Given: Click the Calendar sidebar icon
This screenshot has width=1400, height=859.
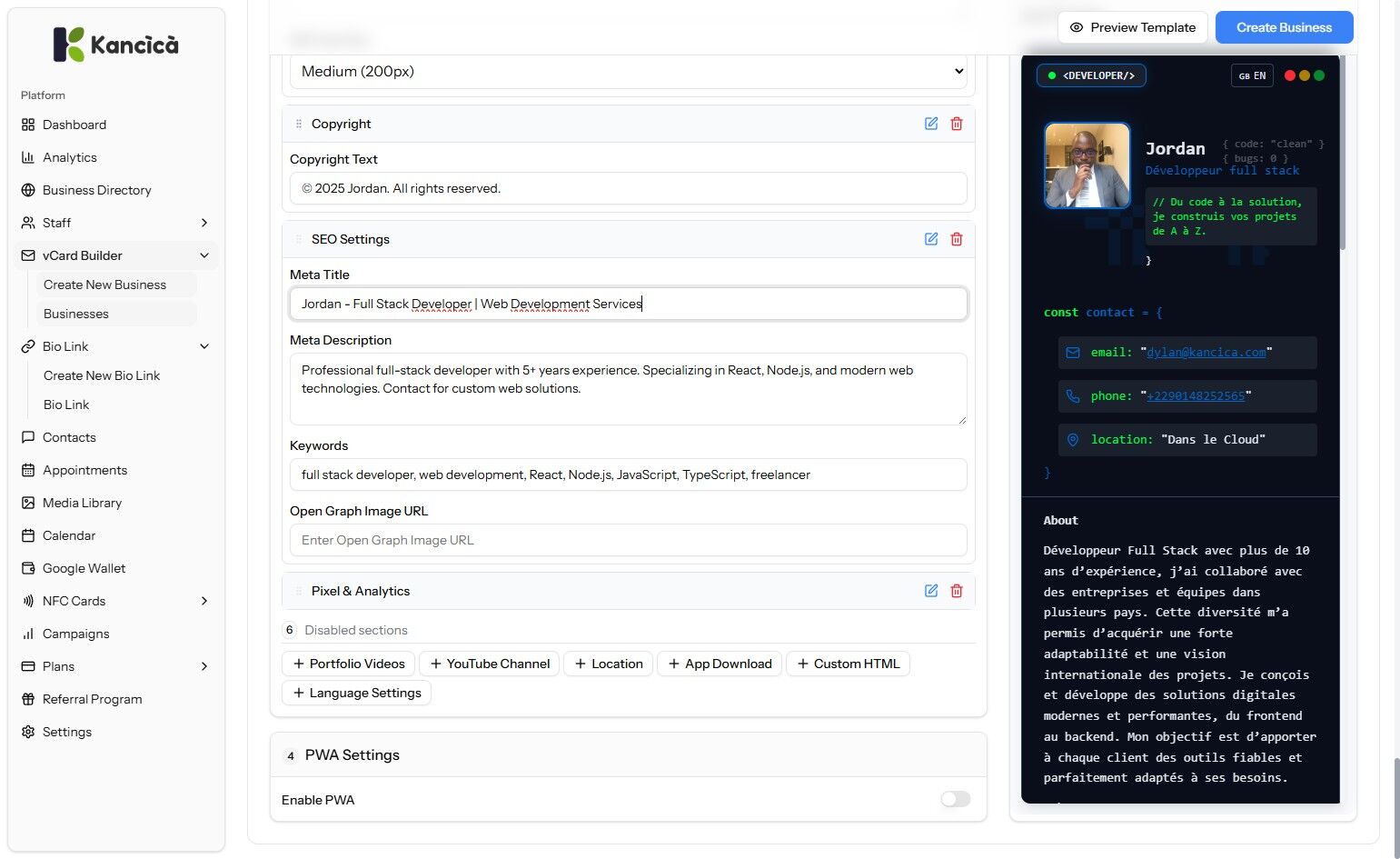Looking at the screenshot, I should 28,535.
